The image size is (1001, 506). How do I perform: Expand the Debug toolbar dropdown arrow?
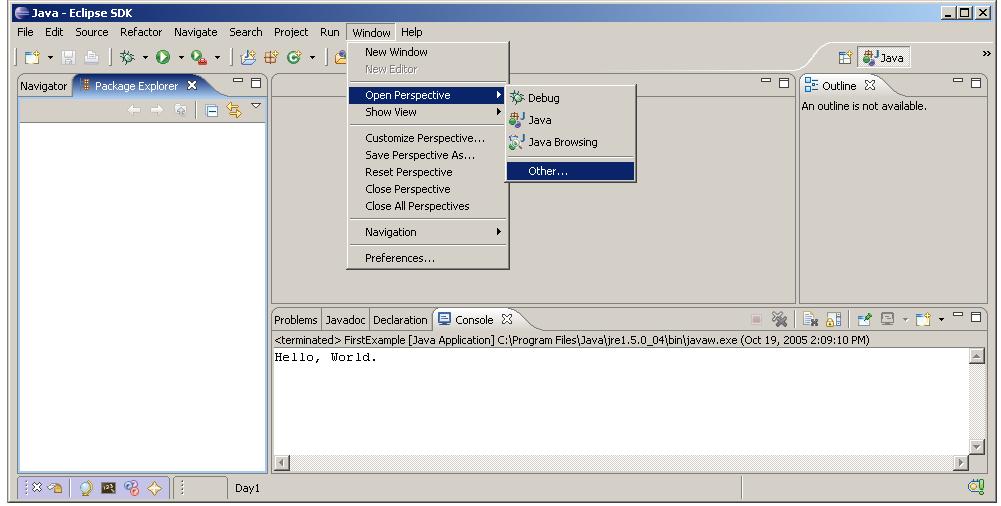145,57
